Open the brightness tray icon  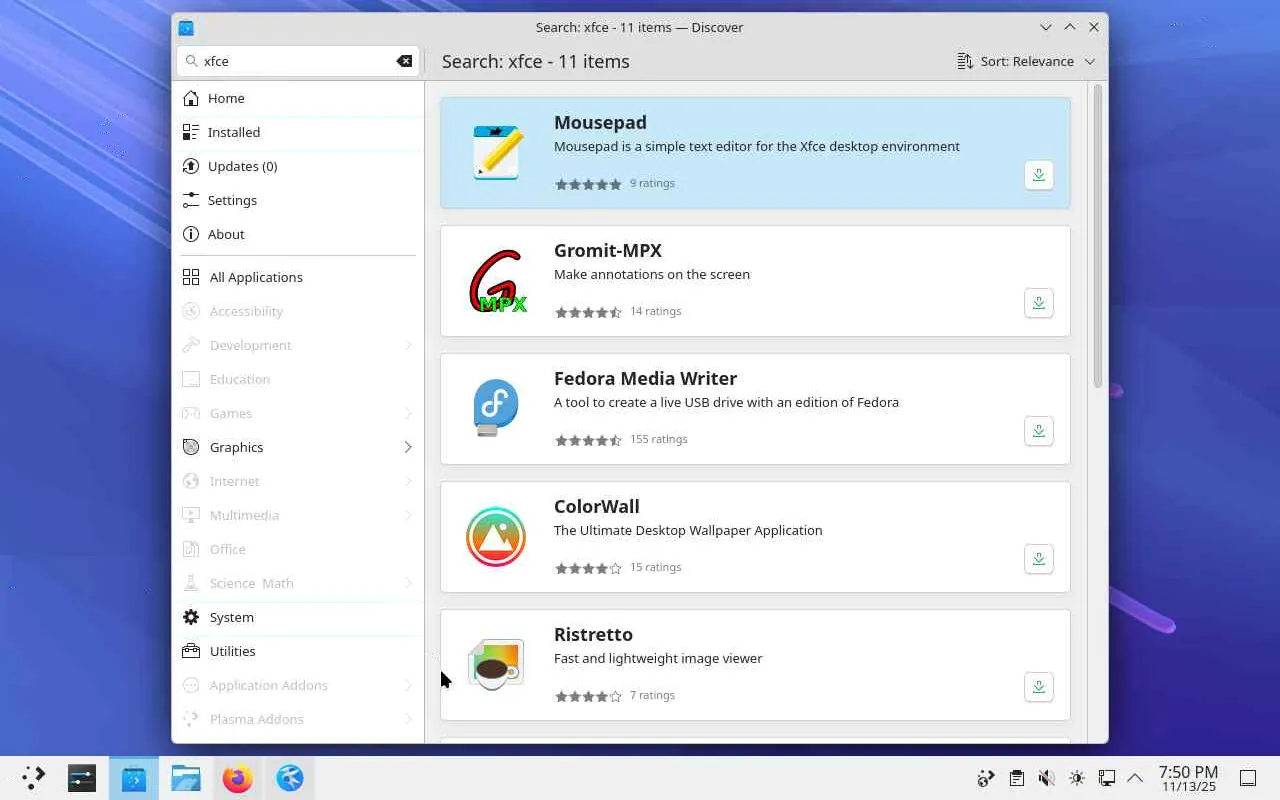point(1076,778)
